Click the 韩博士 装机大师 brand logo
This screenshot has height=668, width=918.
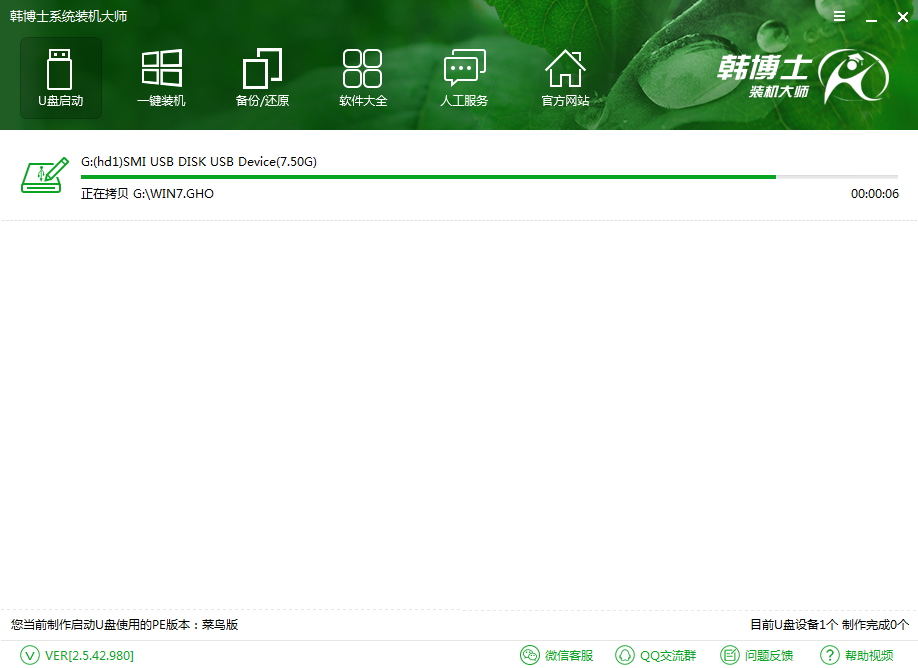tap(802, 78)
